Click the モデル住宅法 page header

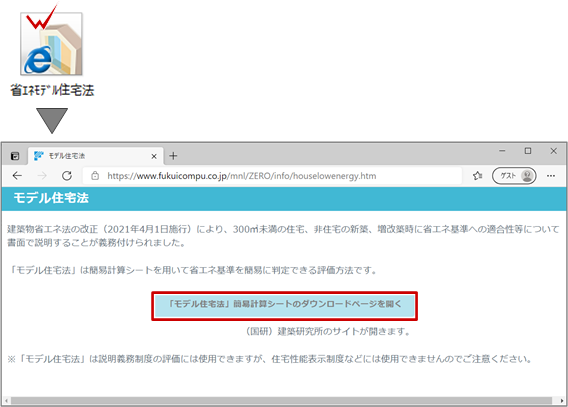(x=284, y=198)
